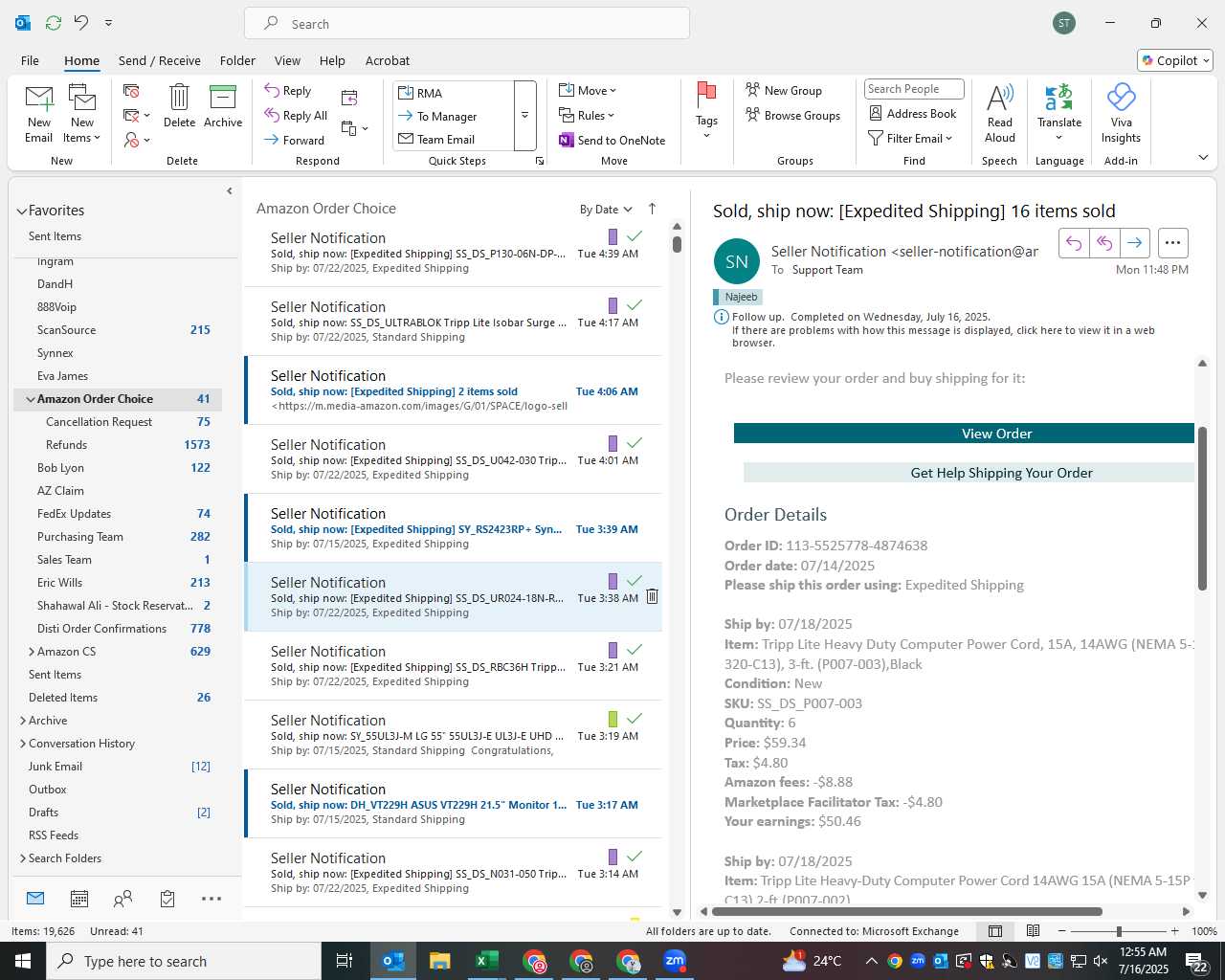Open the Address Book
The height and width of the screenshot is (980, 1225).
point(913,114)
